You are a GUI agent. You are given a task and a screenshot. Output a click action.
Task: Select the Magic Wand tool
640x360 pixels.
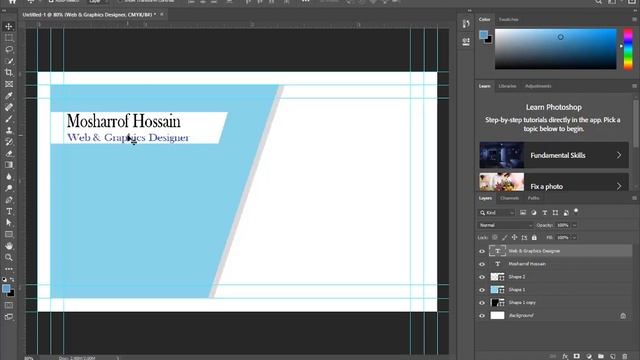point(9,61)
